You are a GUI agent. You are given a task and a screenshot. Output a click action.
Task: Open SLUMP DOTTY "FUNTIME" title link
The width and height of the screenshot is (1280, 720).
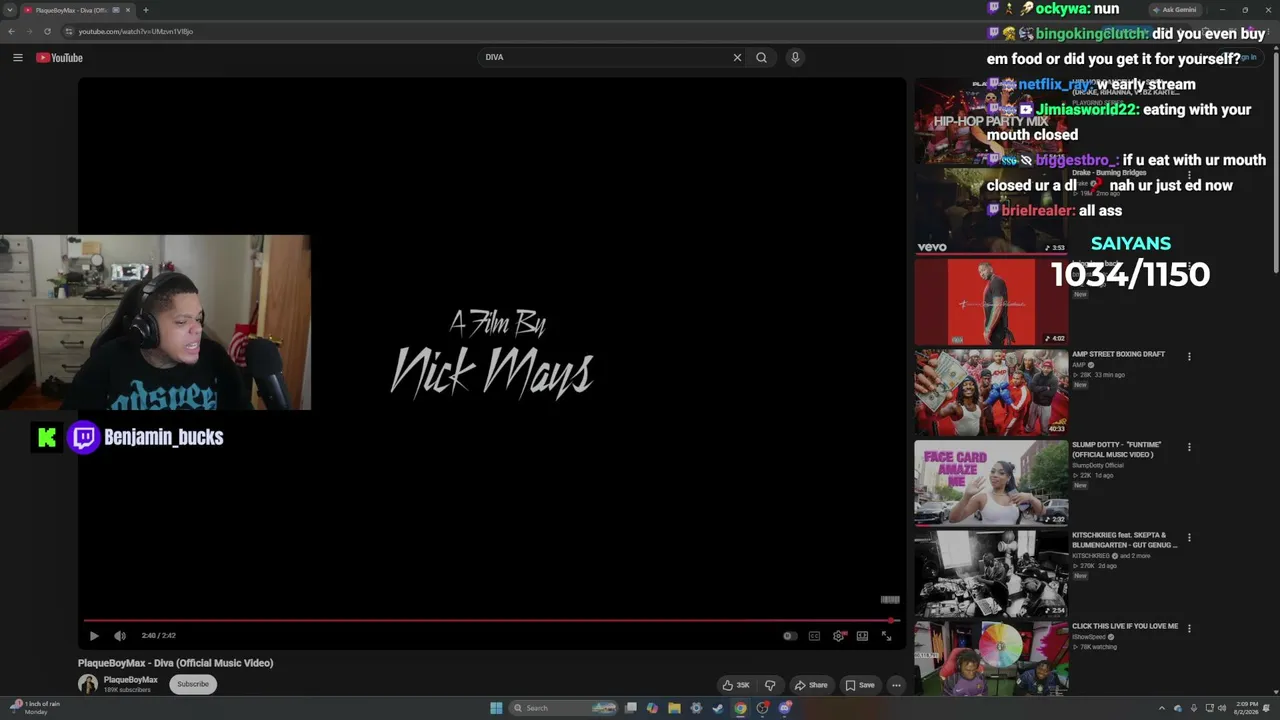pos(1117,449)
